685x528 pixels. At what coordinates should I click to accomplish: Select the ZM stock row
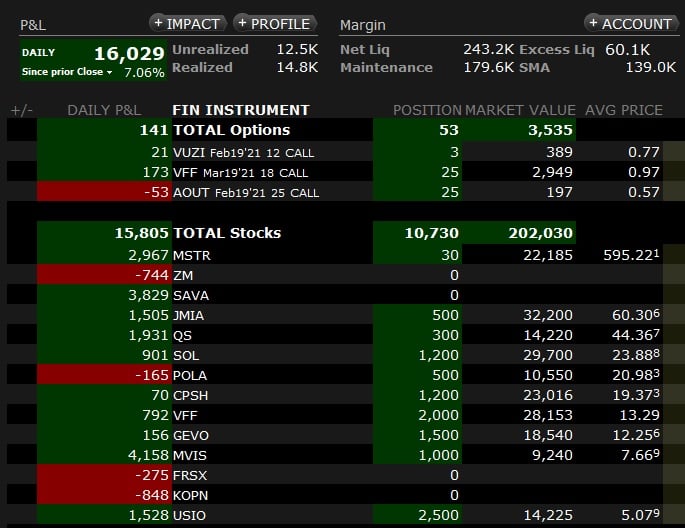pyautogui.click(x=346, y=275)
